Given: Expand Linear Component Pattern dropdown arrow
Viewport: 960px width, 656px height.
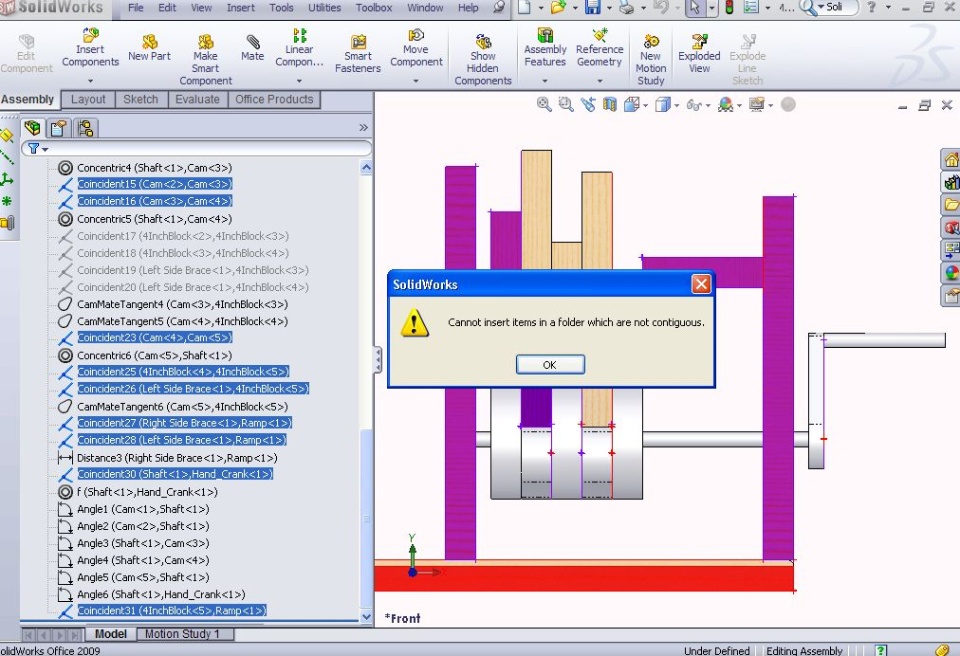Looking at the screenshot, I should (299, 81).
